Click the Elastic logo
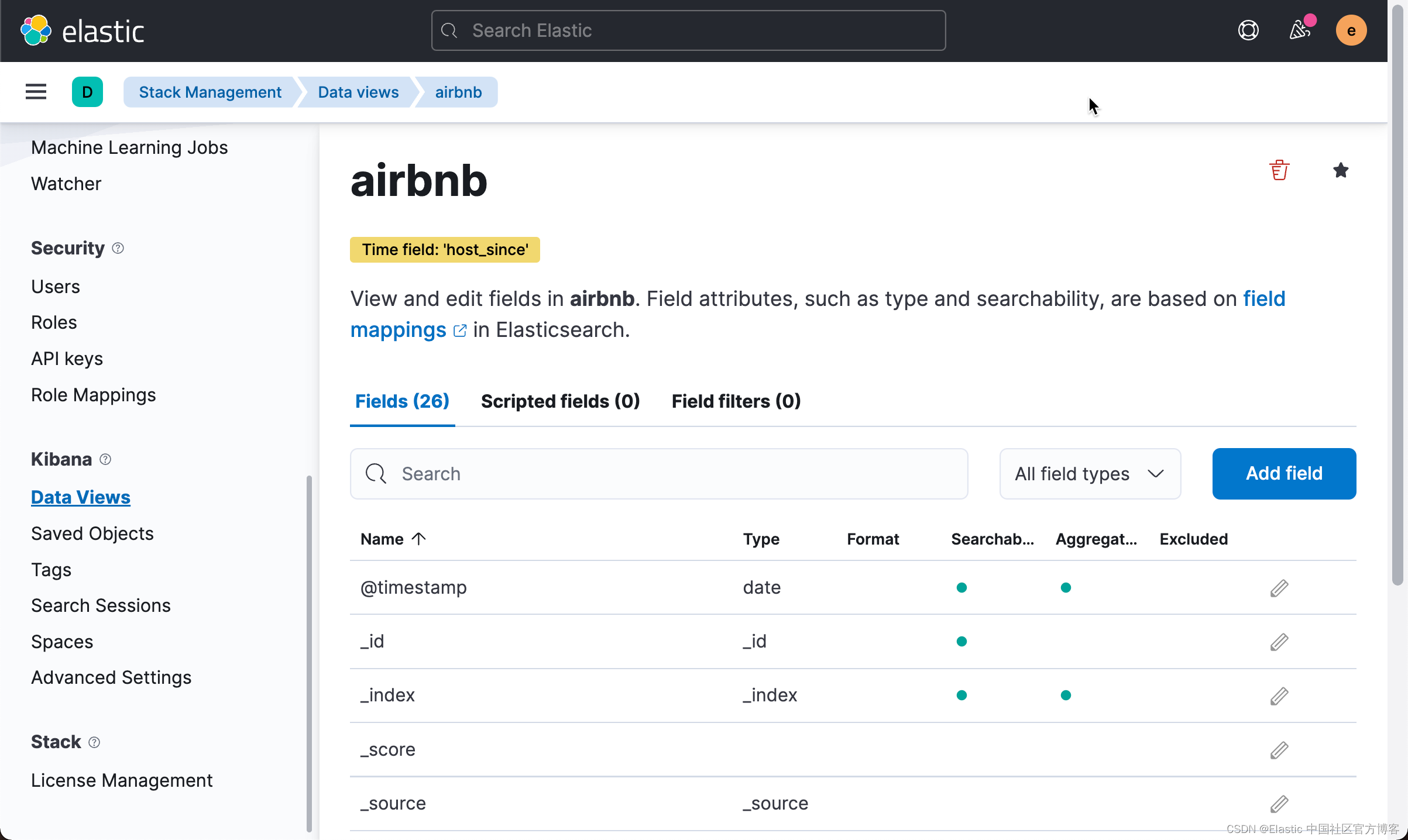Screen dimensions: 1408x840 82,30
